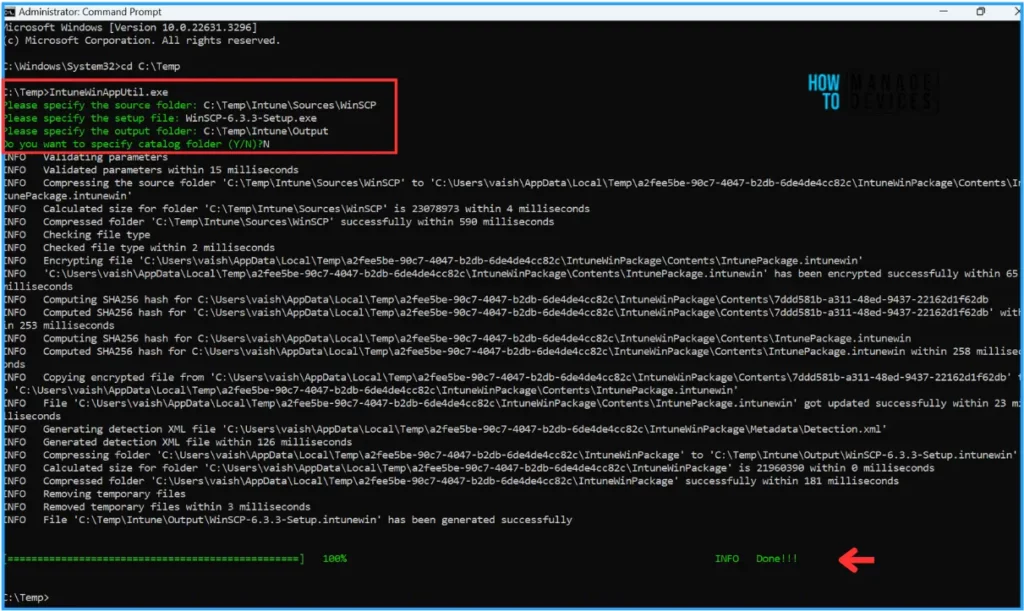This screenshot has width=1024, height=611.
Task: Click the green progress bar
Action: point(154,559)
